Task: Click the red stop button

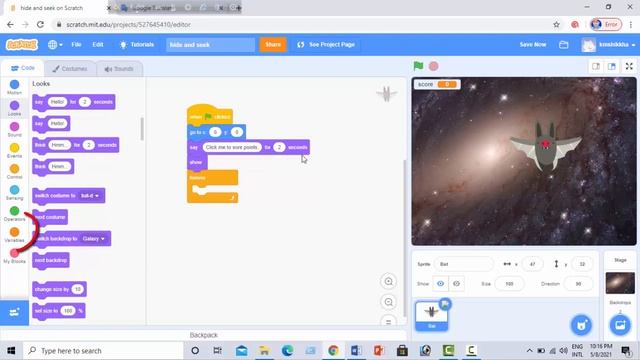Action: 433,66
